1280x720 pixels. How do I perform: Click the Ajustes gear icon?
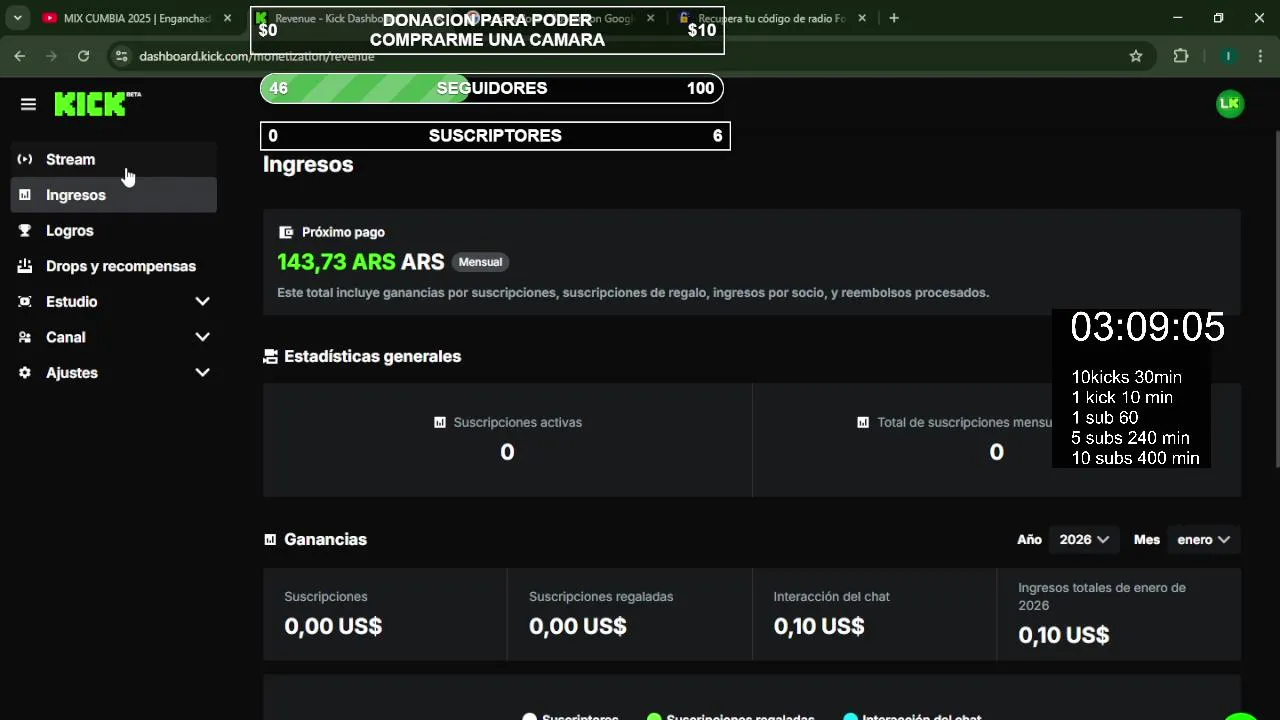tap(25, 372)
